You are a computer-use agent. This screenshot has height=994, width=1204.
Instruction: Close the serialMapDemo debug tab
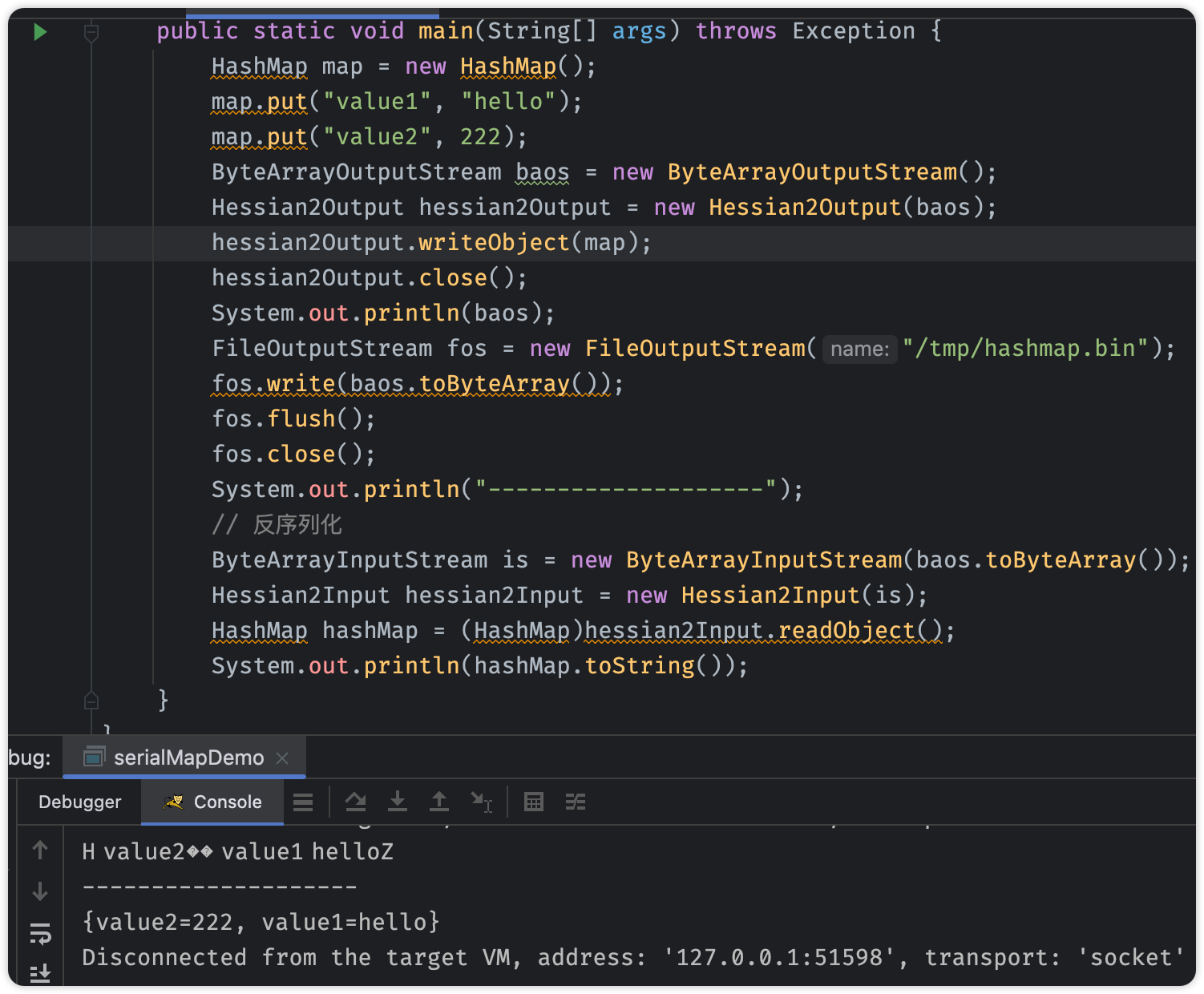point(282,758)
